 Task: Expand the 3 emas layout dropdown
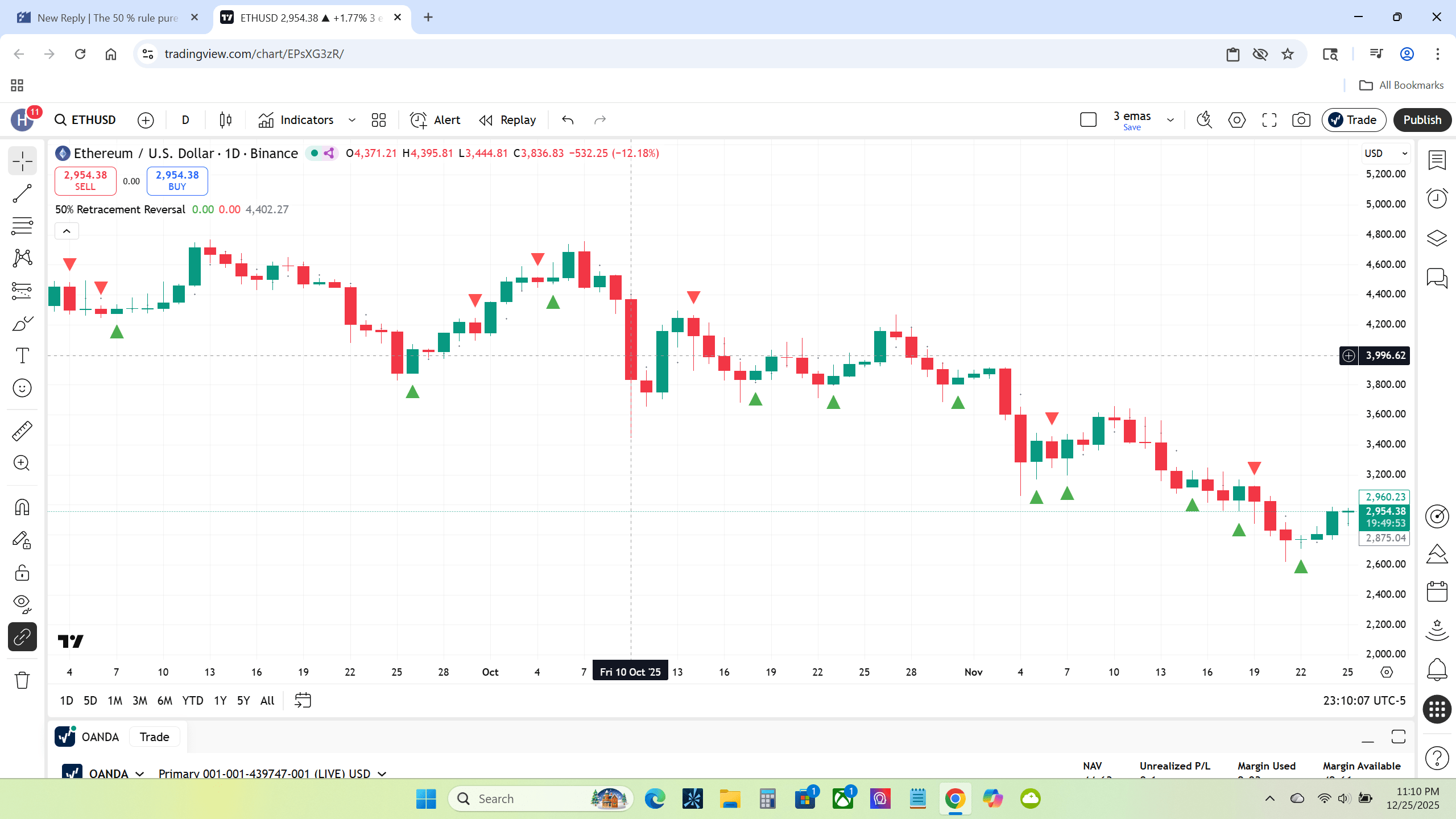(1170, 120)
